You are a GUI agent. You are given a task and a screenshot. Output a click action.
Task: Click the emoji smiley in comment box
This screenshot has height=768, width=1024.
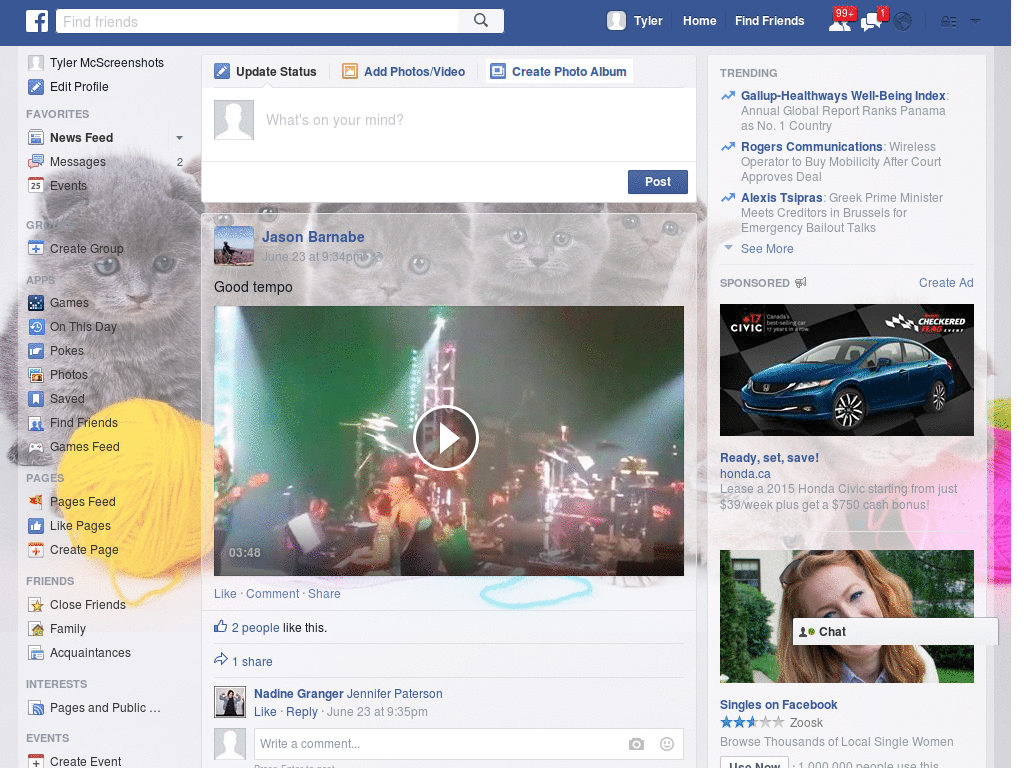point(667,744)
